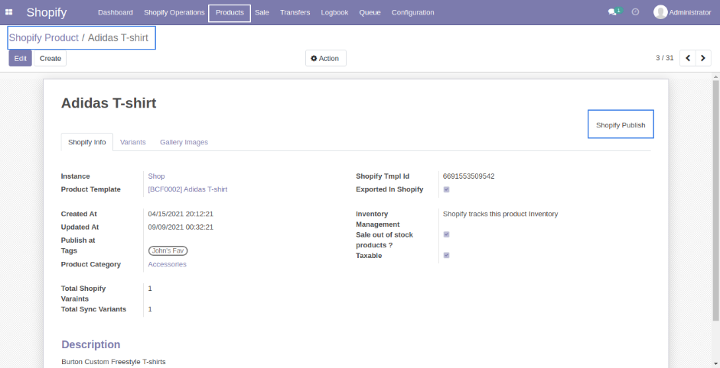The image size is (720, 368).
Task: Click the Description section heading
Action: pyautogui.click(x=91, y=345)
